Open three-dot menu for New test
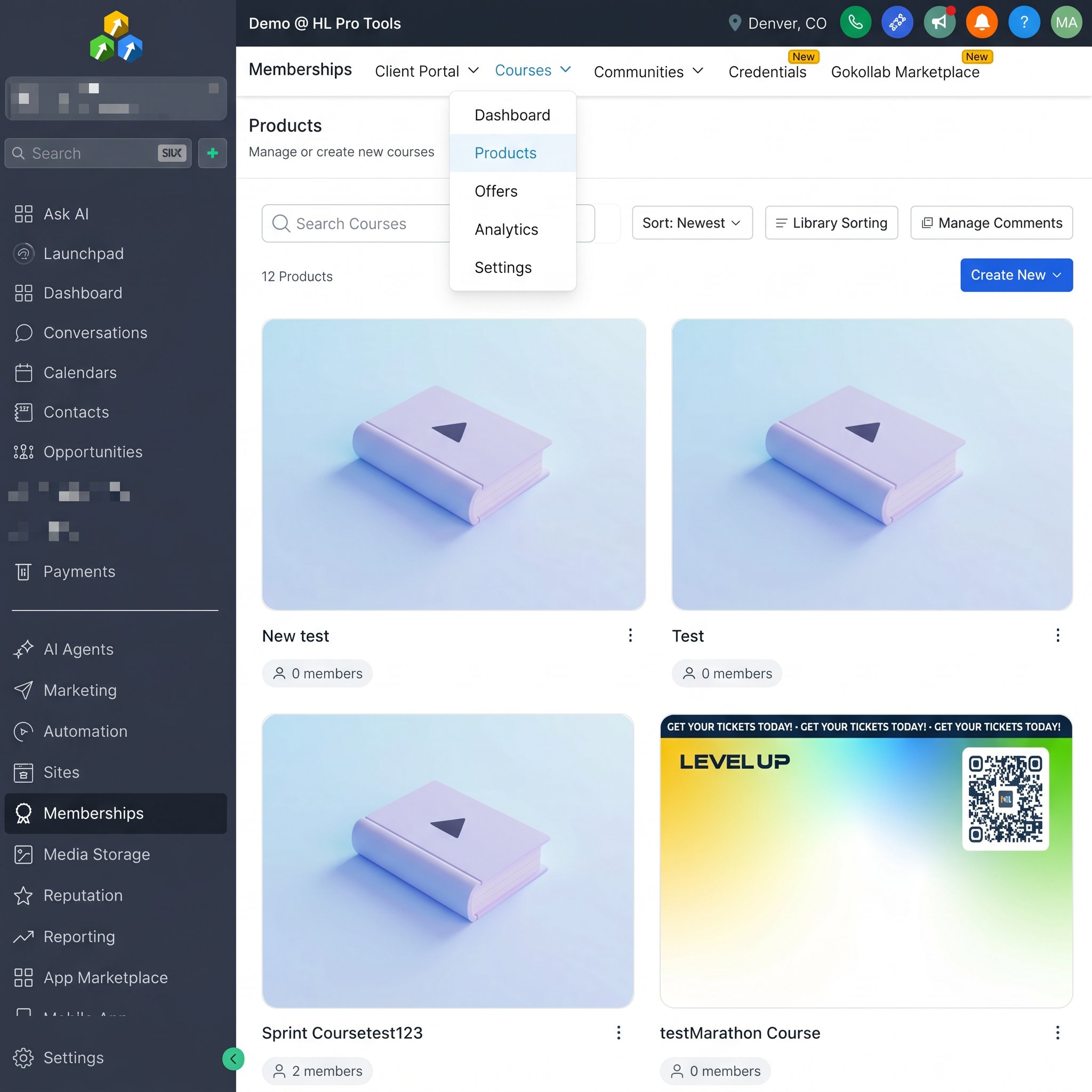Screen dimensions: 1092x1092 point(630,636)
